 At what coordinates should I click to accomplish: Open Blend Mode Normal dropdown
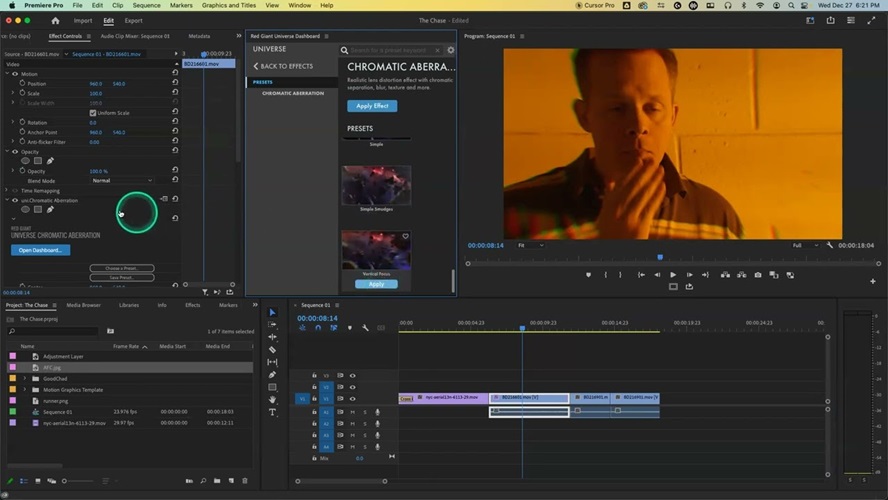(122, 181)
